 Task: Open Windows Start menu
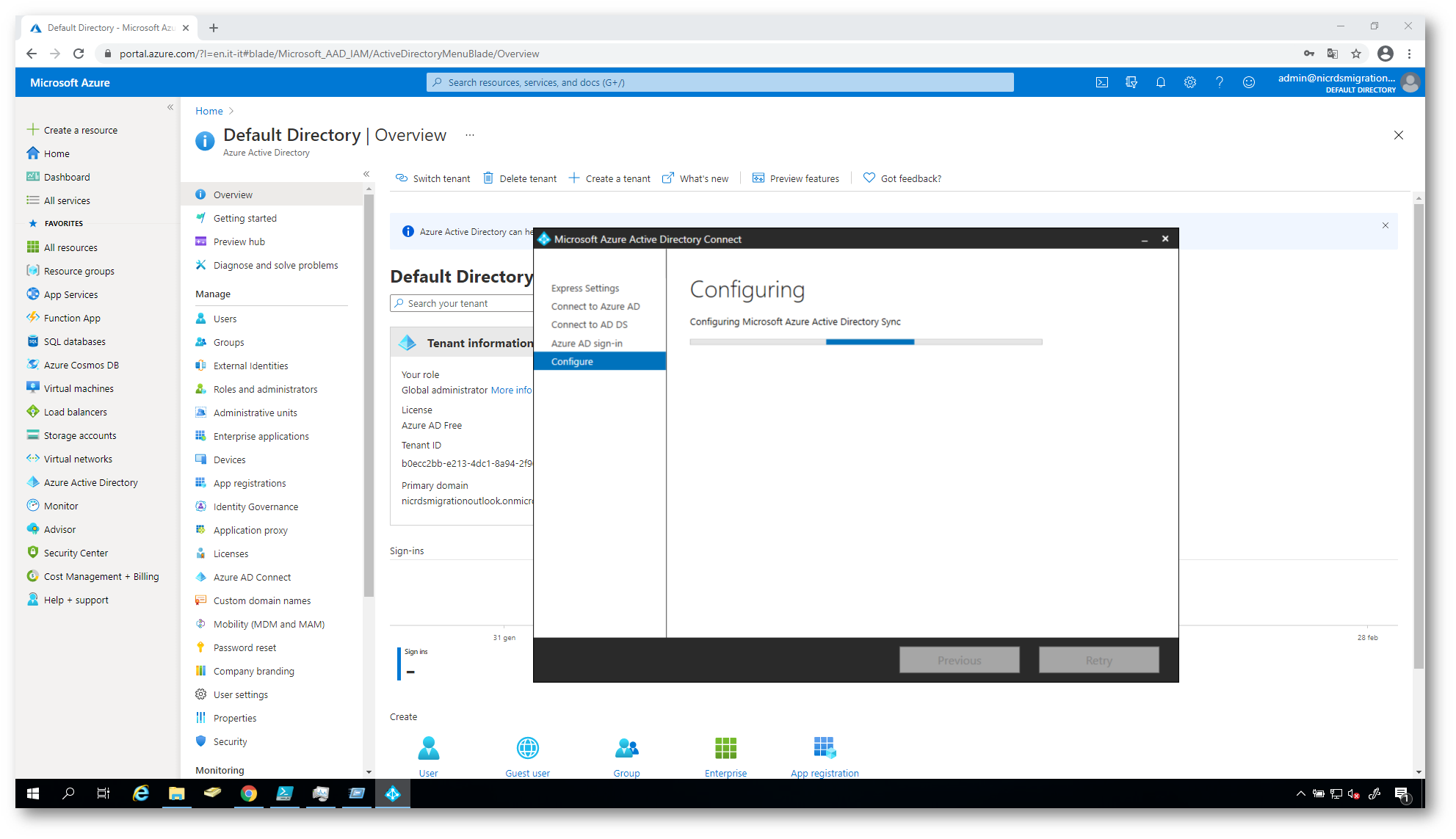(33, 793)
